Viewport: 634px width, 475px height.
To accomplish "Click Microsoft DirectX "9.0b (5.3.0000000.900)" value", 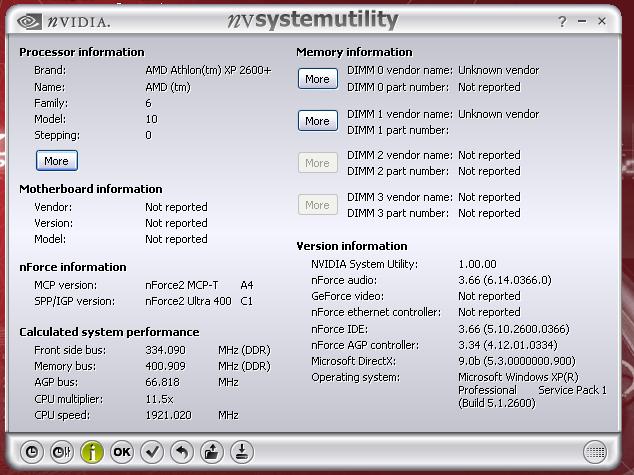I will coord(517,361).
